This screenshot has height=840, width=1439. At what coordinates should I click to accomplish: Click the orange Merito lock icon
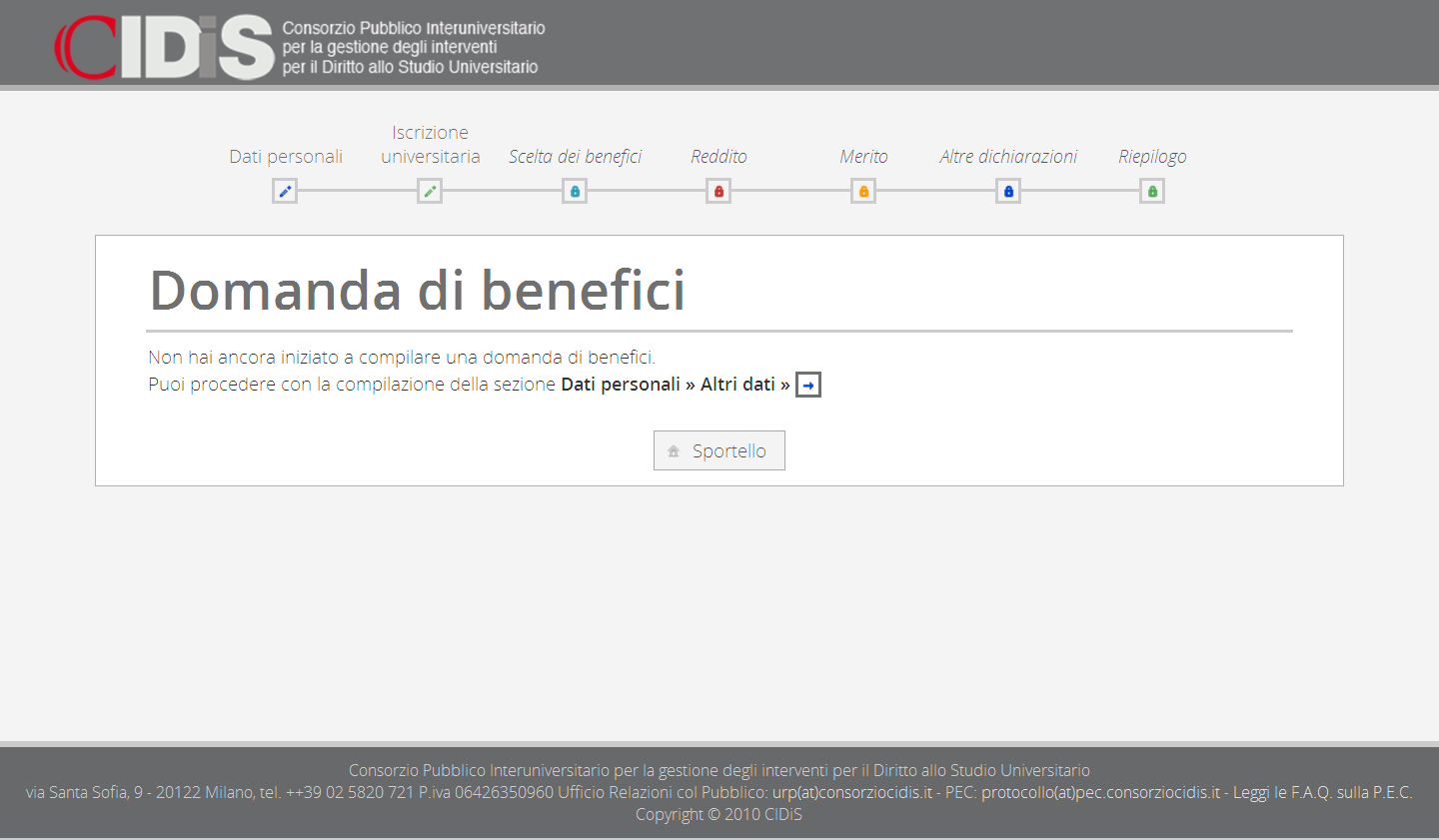coord(863,191)
